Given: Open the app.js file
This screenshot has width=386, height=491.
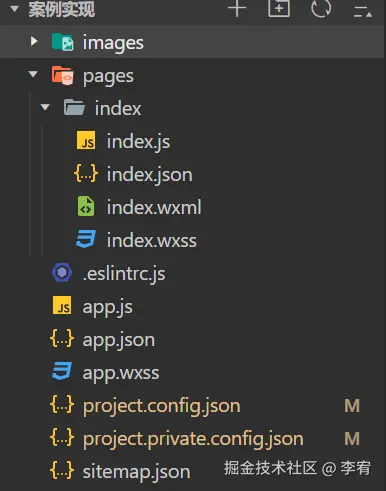Looking at the screenshot, I should pyautogui.click(x=108, y=307).
